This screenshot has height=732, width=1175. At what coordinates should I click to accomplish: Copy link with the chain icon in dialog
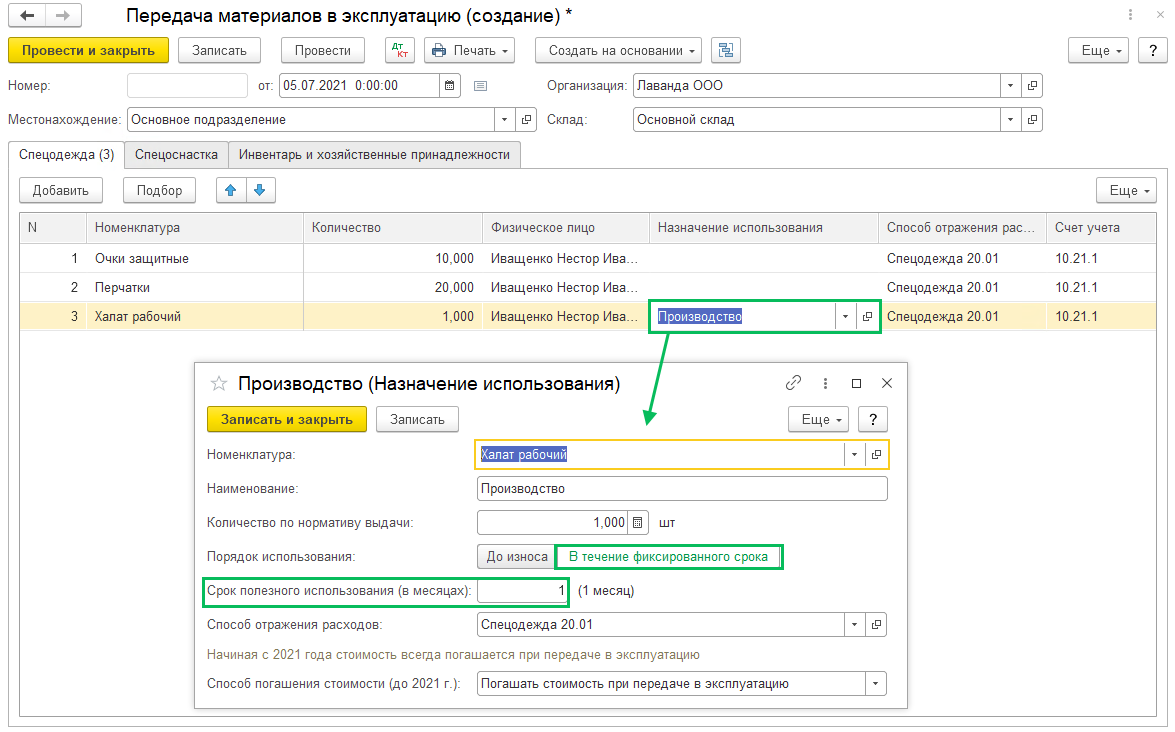(793, 383)
